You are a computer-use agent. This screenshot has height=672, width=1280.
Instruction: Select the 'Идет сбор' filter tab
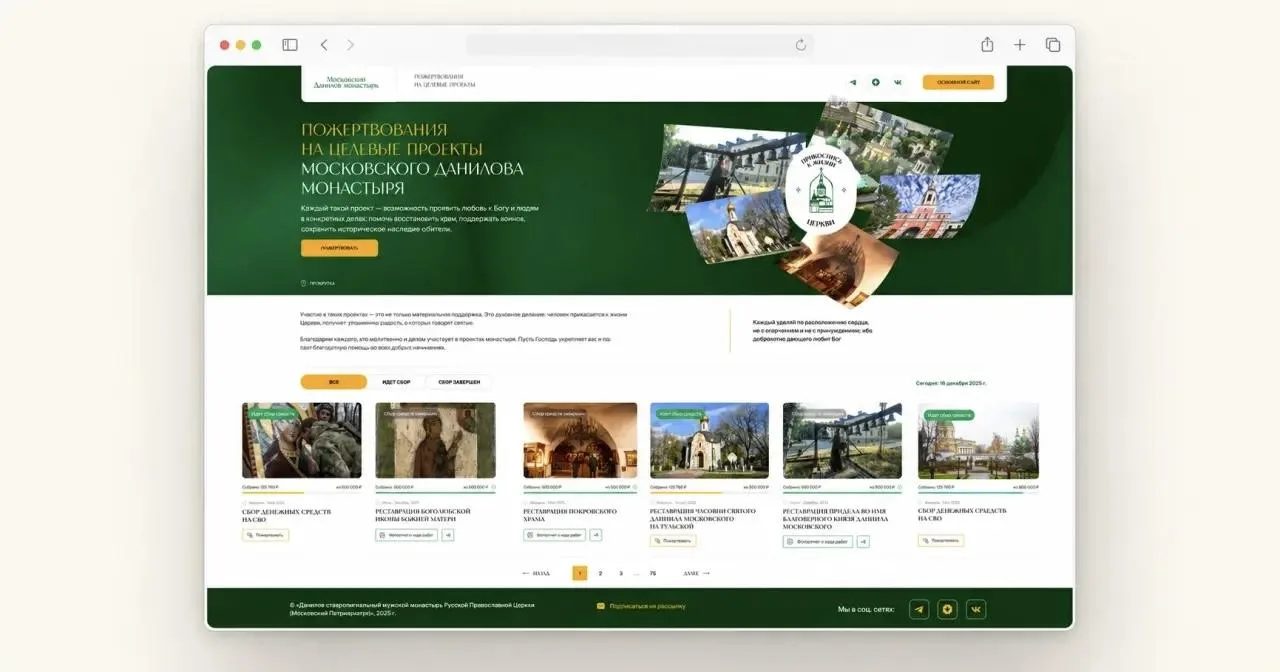[x=396, y=382]
